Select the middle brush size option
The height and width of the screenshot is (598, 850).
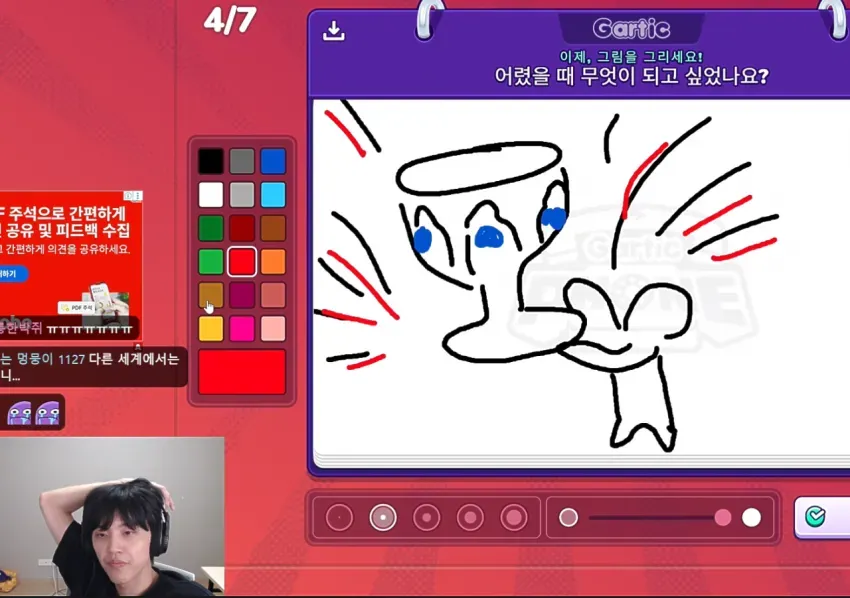pyautogui.click(x=427, y=517)
